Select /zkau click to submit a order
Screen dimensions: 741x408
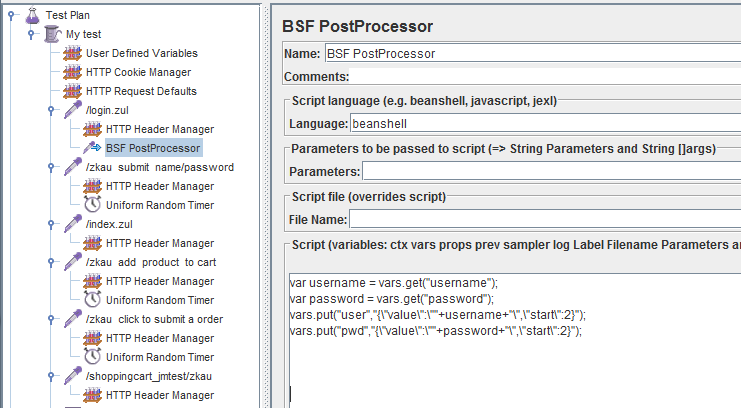point(154,319)
